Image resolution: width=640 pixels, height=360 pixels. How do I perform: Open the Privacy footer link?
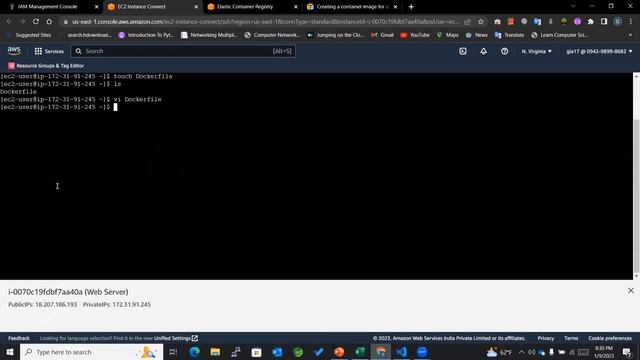pos(546,338)
